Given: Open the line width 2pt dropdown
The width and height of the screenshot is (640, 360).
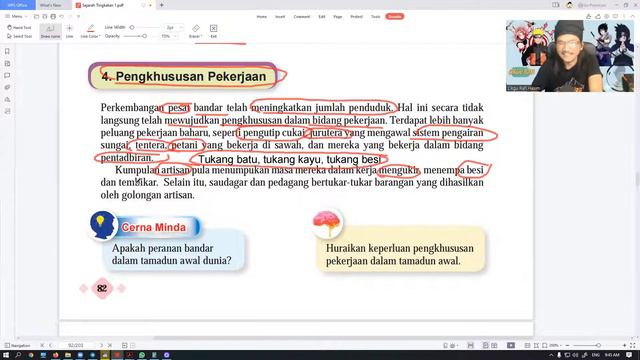Looking at the screenshot, I should [174, 27].
